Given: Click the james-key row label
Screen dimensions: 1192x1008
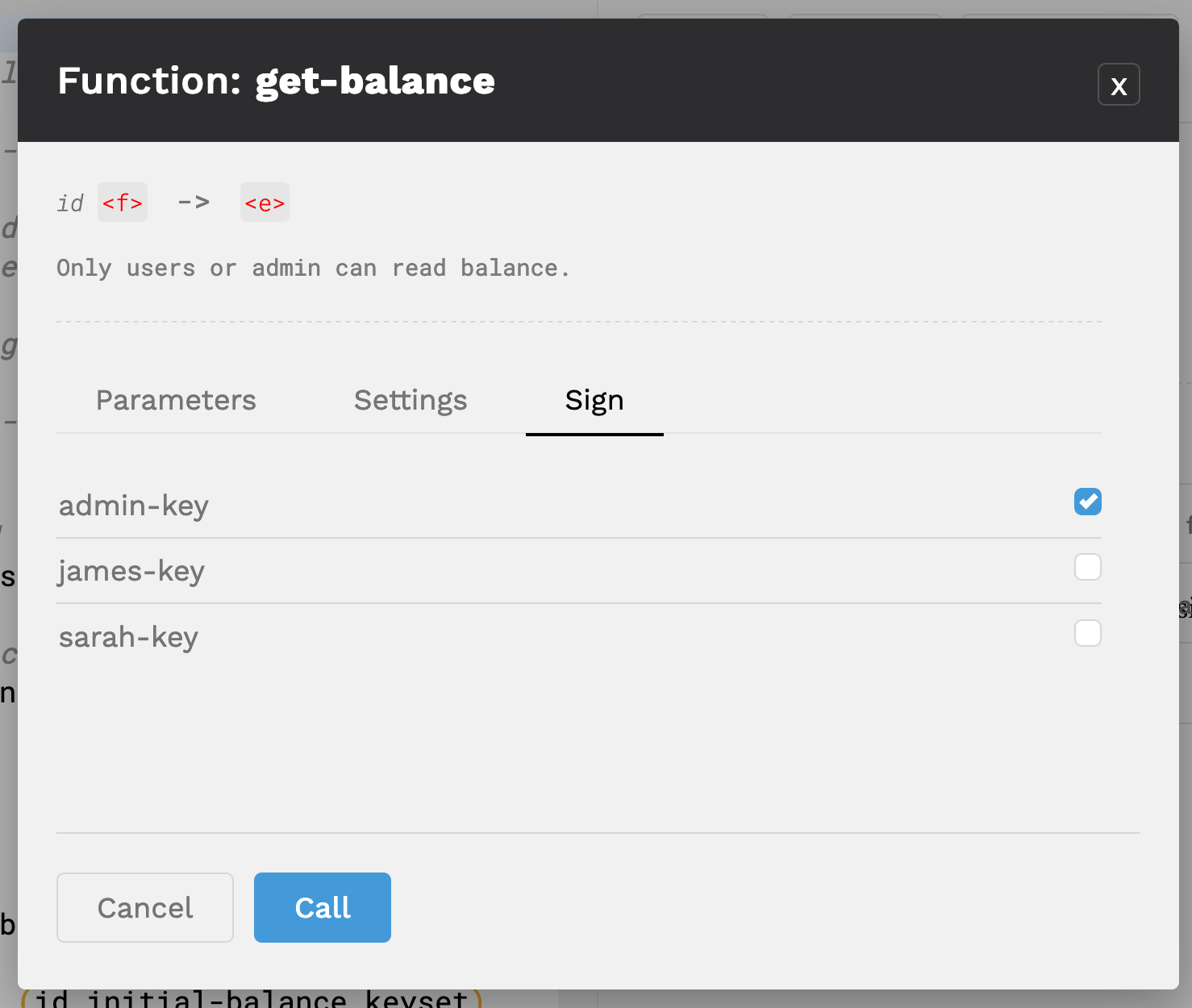Looking at the screenshot, I should pyautogui.click(x=131, y=571).
